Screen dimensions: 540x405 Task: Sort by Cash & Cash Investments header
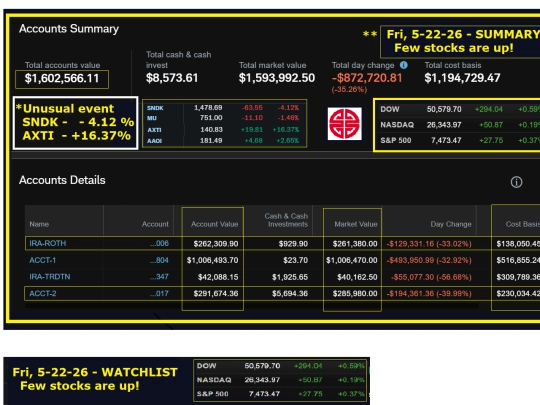[286, 220]
